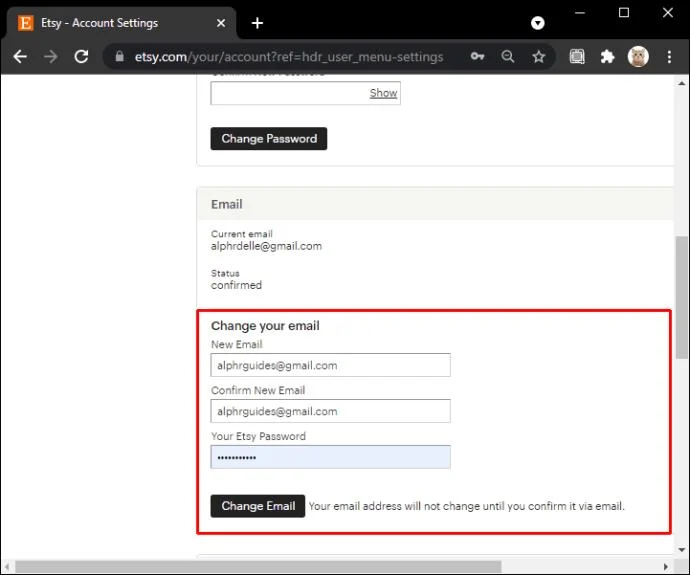
Task: Click the horizontal scrollbar thumb
Action: [x=258, y=567]
